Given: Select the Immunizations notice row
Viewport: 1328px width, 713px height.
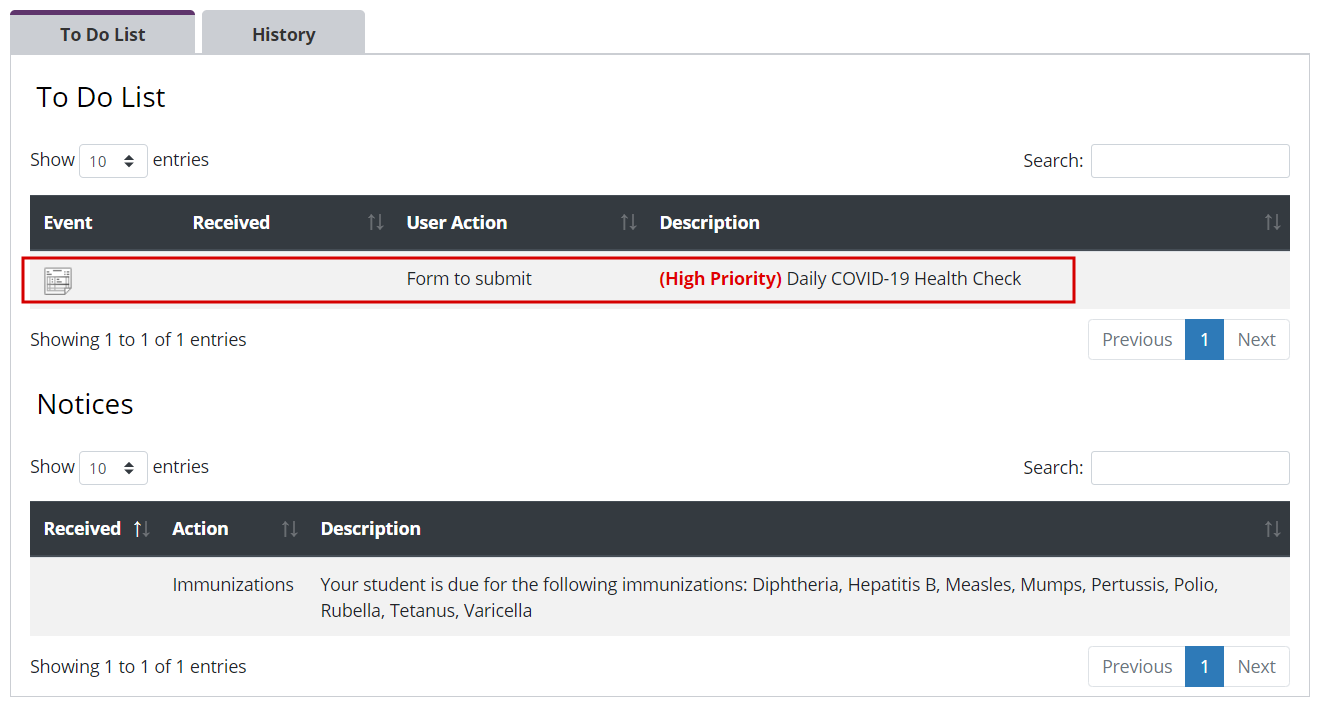Looking at the screenshot, I should pyautogui.click(x=660, y=597).
